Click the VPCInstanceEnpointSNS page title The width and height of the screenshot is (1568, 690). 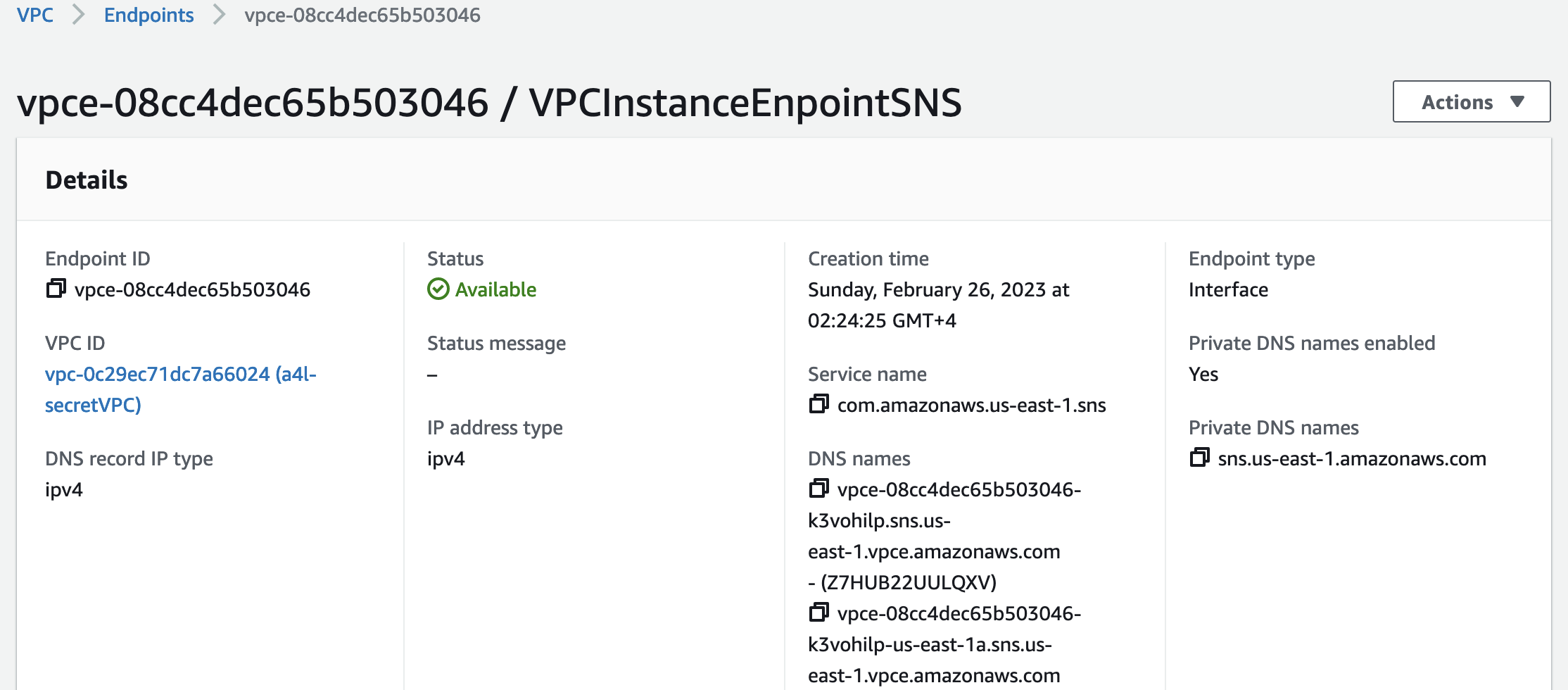pyautogui.click(x=745, y=103)
